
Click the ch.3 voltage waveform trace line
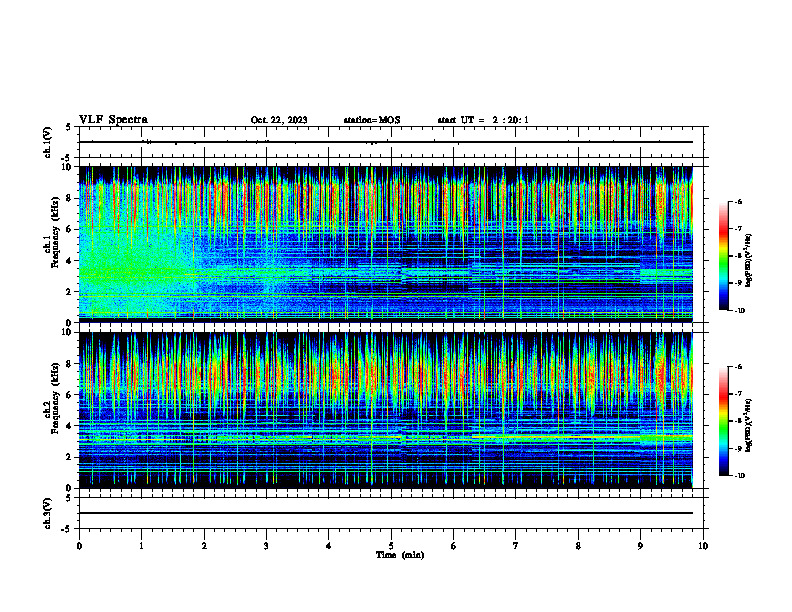click(386, 513)
